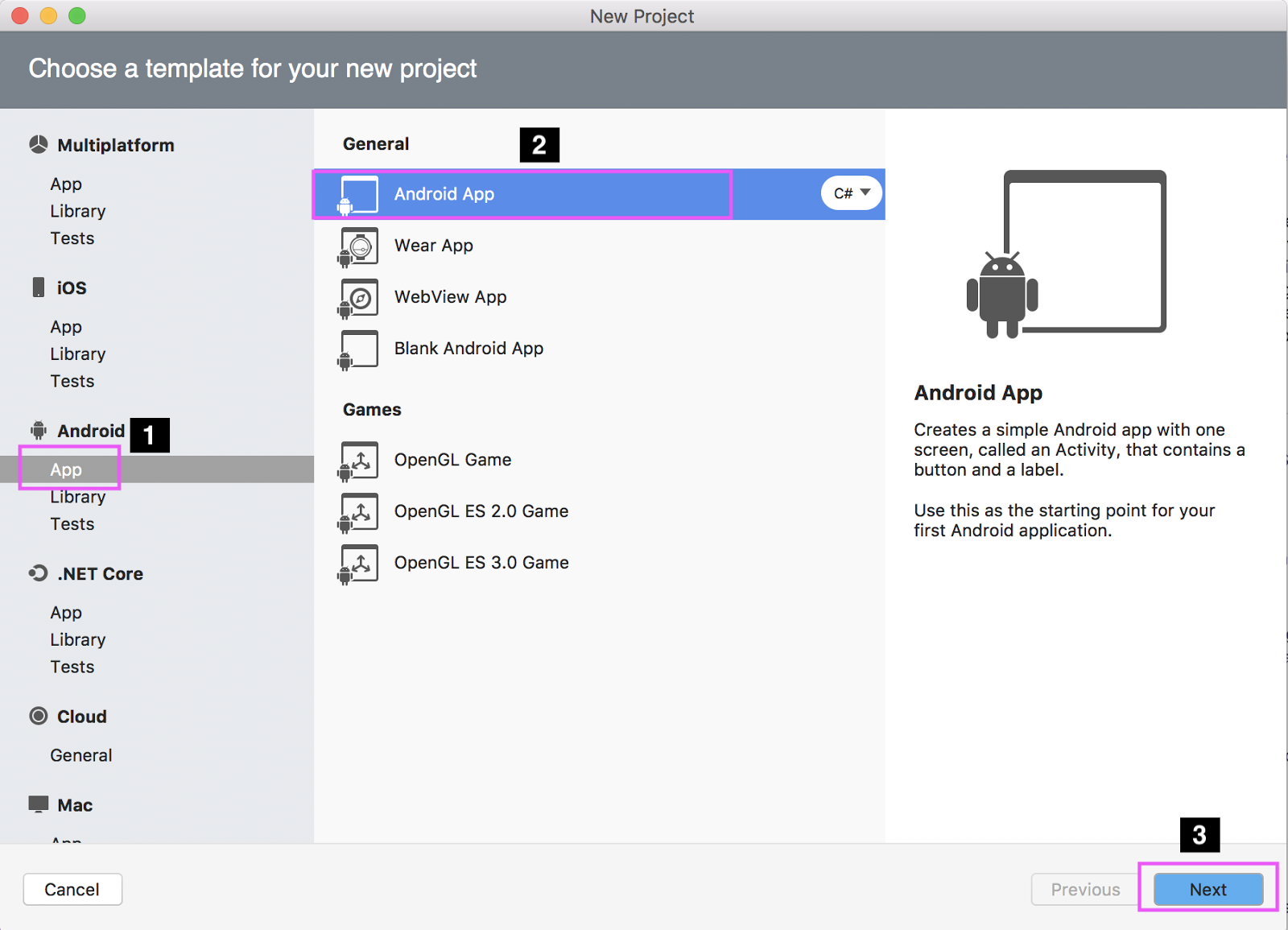Select Library under .NET Core
The width and height of the screenshot is (1288, 930).
78,639
